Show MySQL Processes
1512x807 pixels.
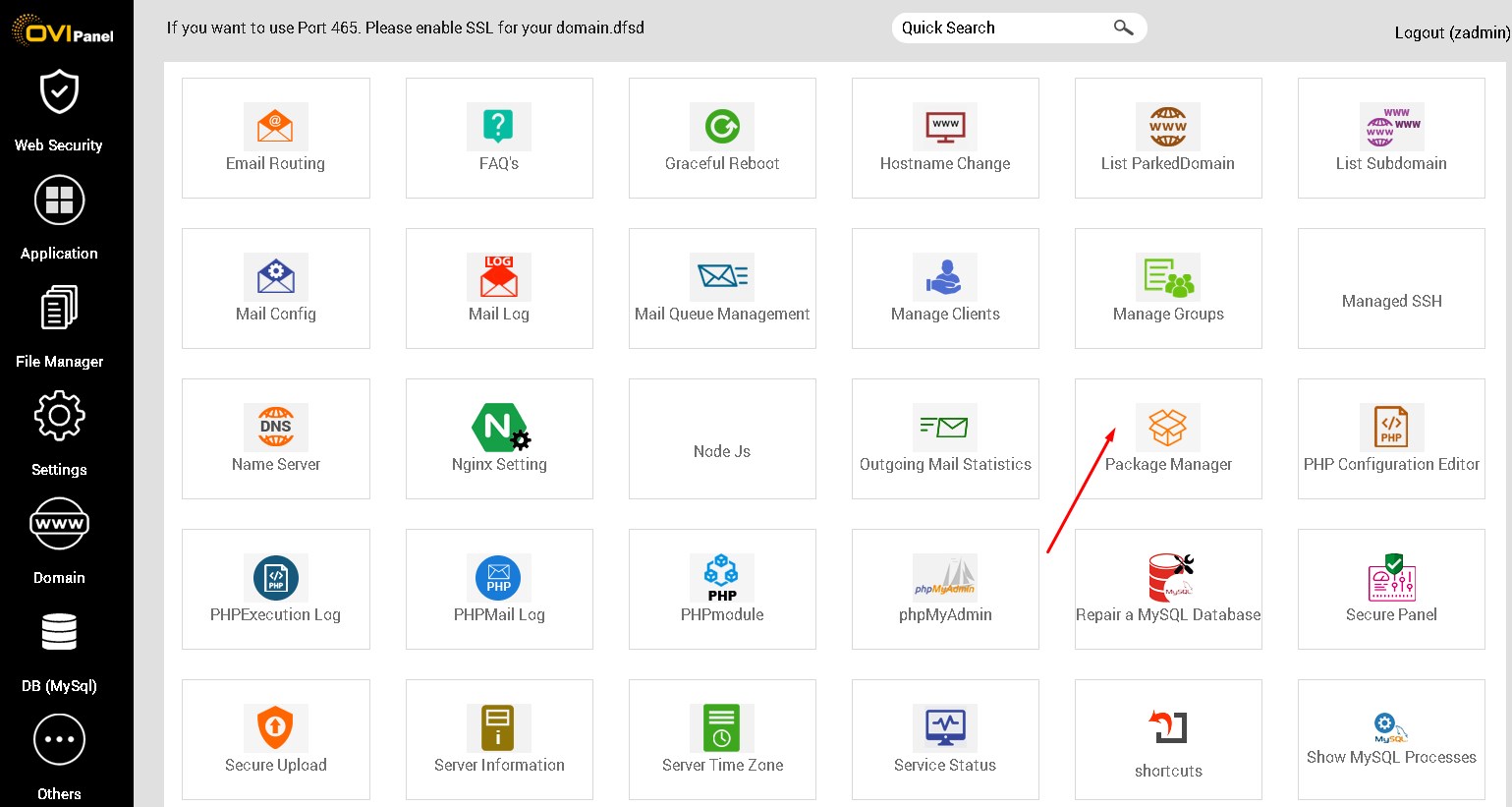[x=1391, y=739]
